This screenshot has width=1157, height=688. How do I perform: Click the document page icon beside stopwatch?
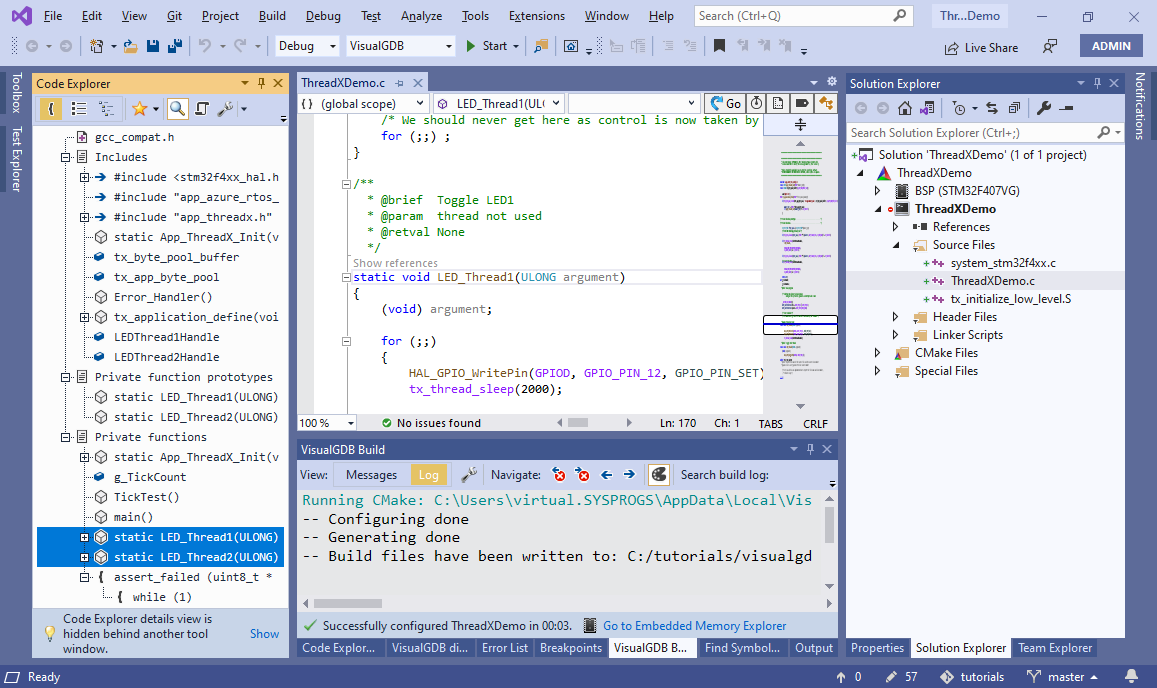[x=778, y=103]
